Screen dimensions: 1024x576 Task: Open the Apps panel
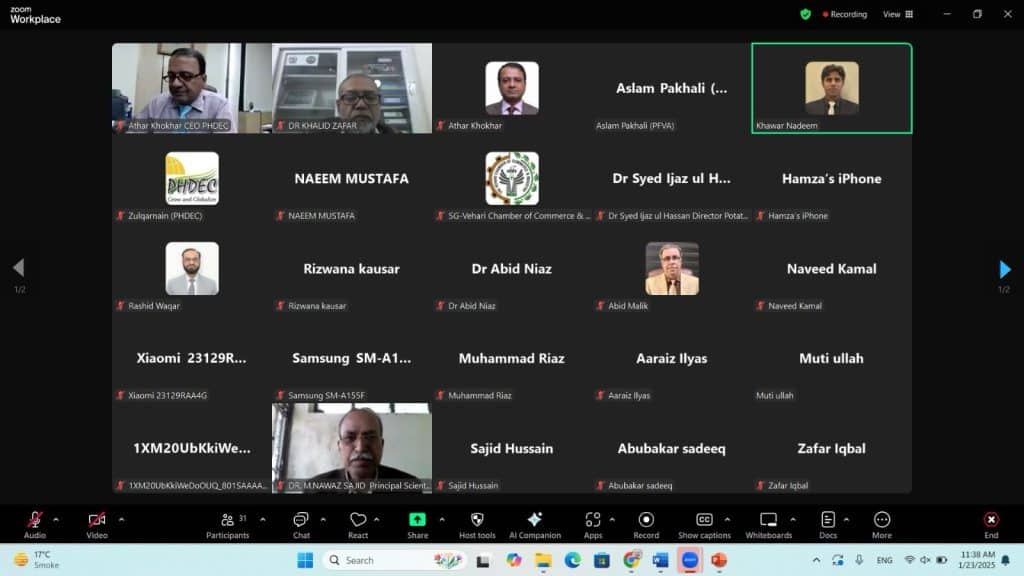coord(593,520)
